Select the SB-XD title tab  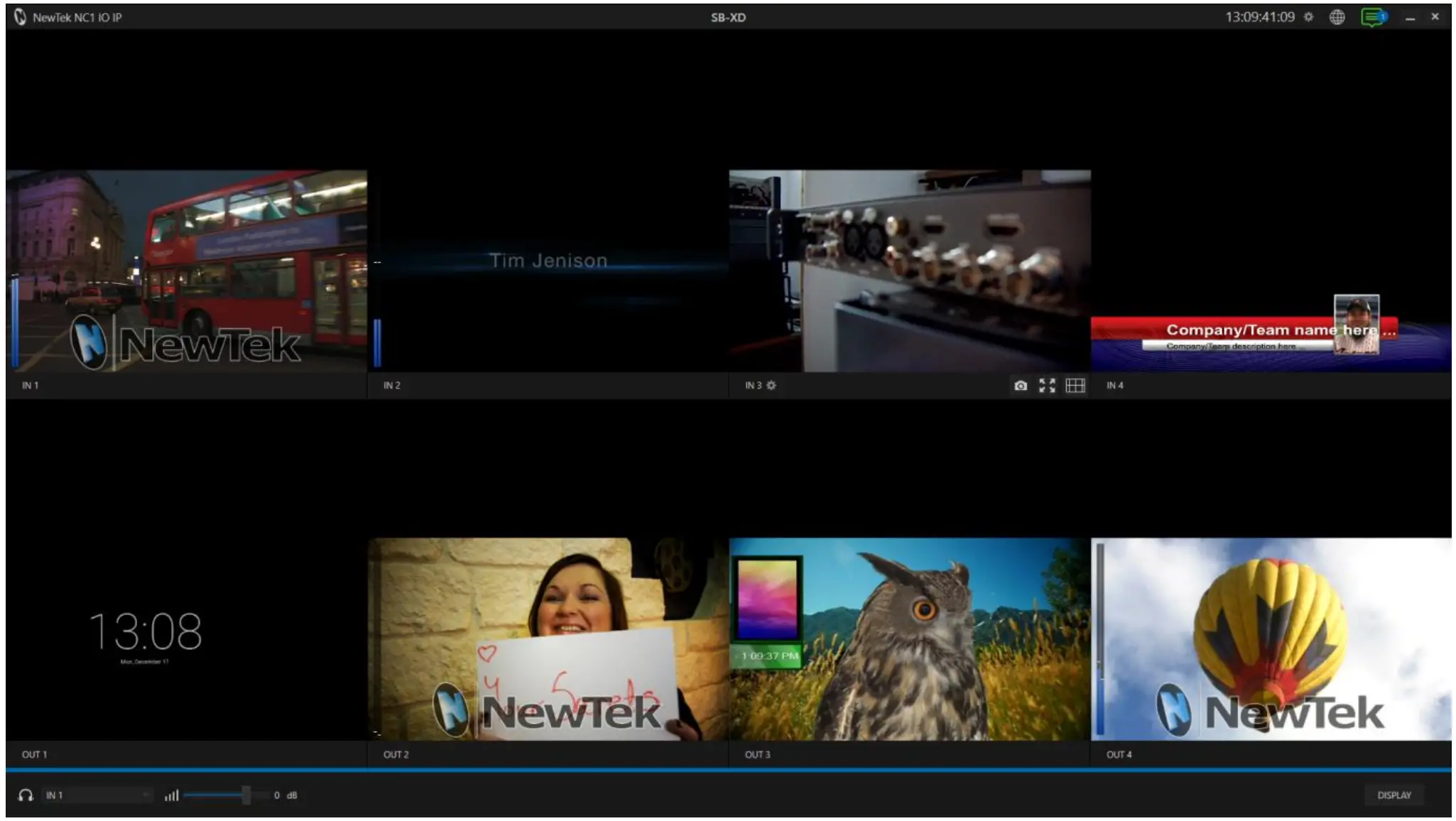click(x=727, y=16)
